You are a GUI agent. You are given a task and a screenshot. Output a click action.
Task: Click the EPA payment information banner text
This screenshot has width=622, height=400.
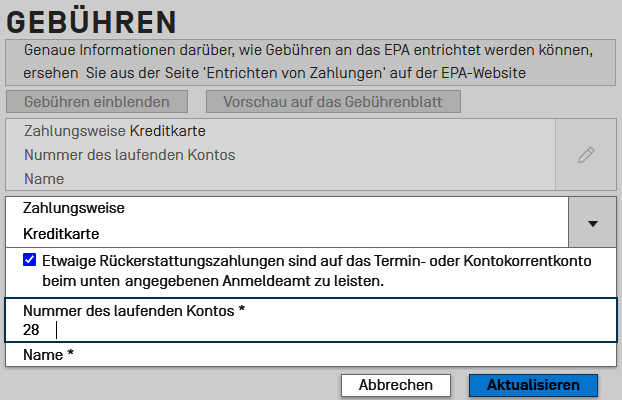point(300,61)
